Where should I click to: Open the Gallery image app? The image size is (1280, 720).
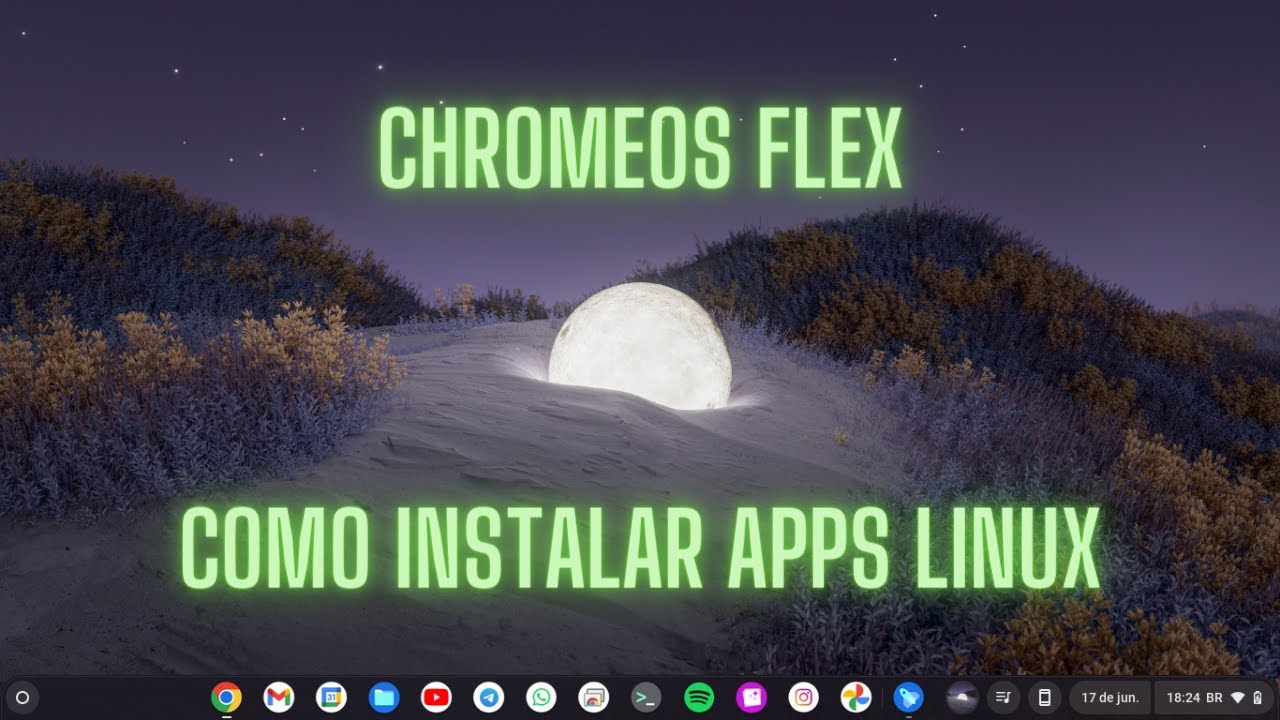coord(594,697)
